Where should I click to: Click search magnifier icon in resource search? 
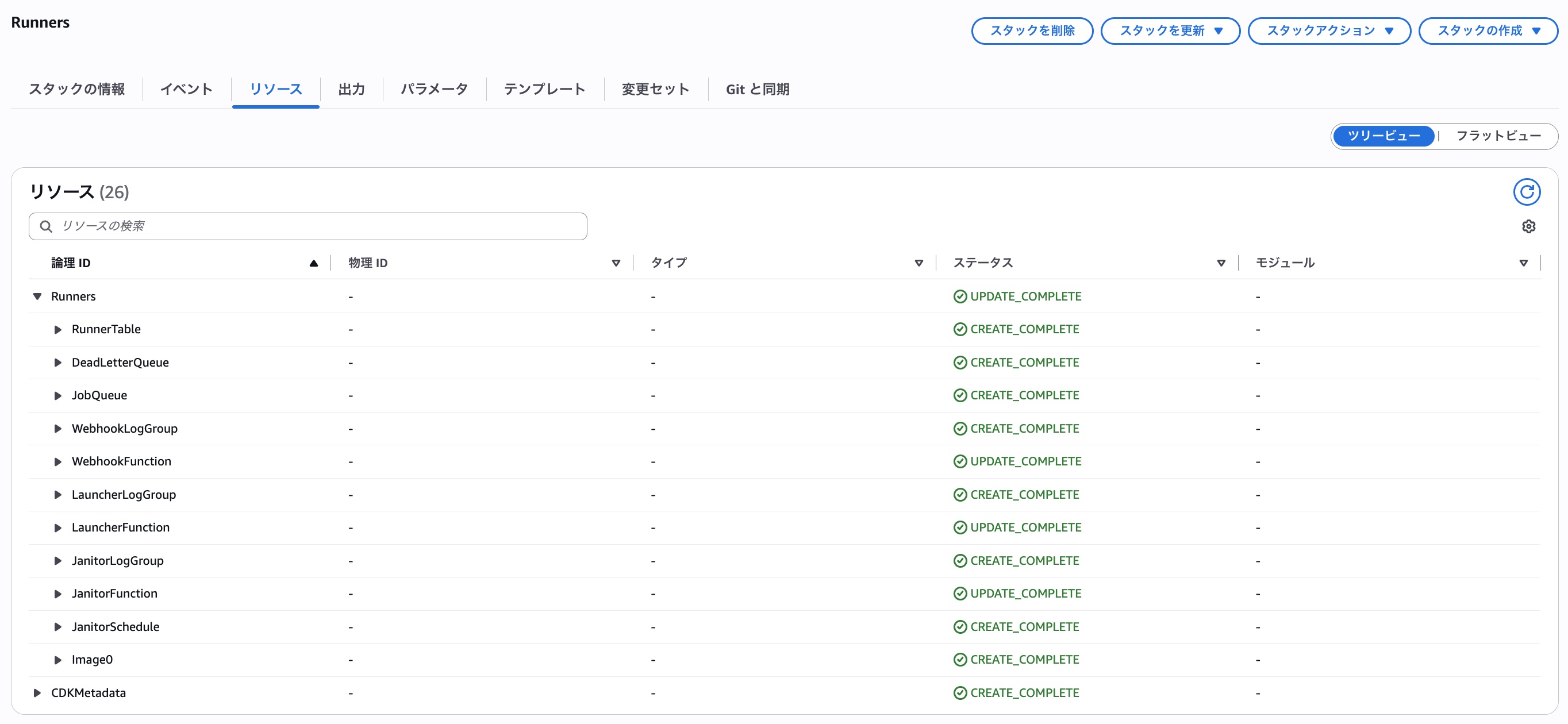click(x=45, y=226)
